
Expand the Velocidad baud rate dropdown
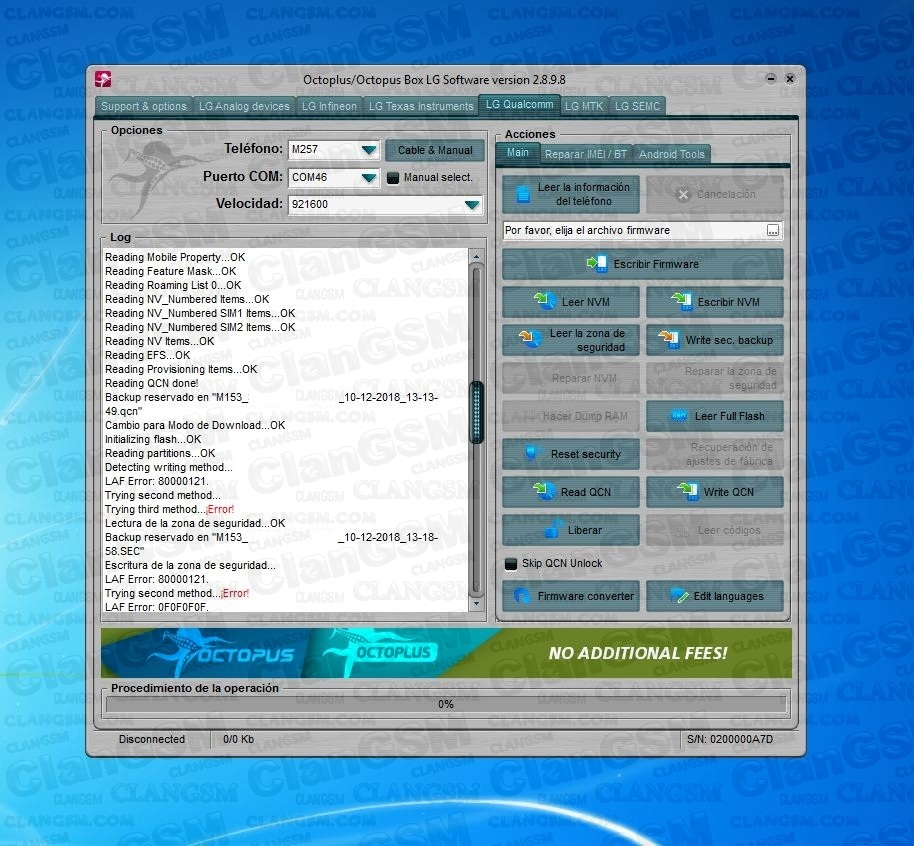click(472, 205)
